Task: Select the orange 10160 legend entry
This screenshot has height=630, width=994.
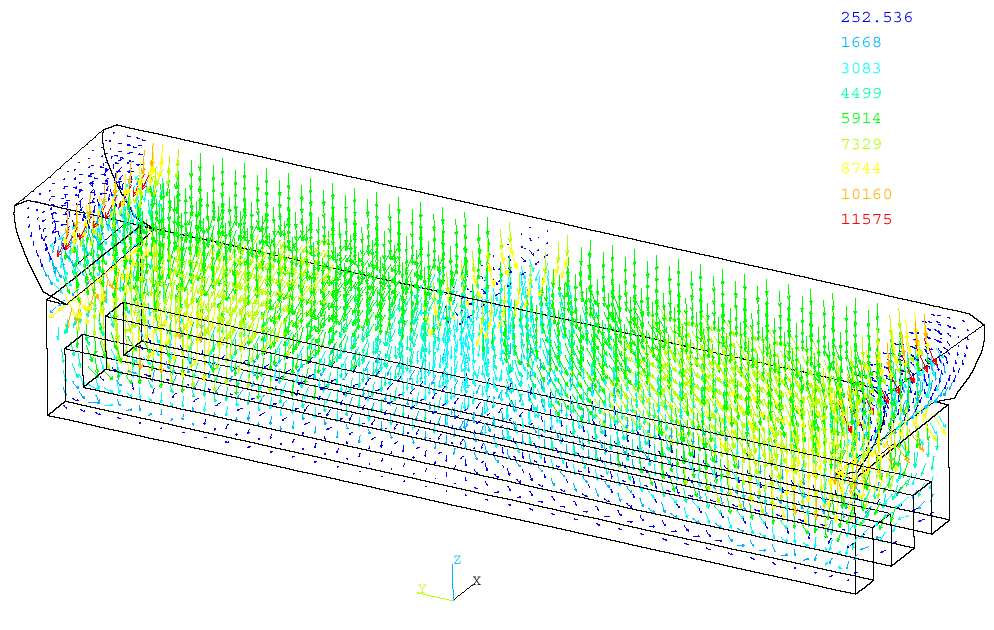Action: [x=866, y=194]
